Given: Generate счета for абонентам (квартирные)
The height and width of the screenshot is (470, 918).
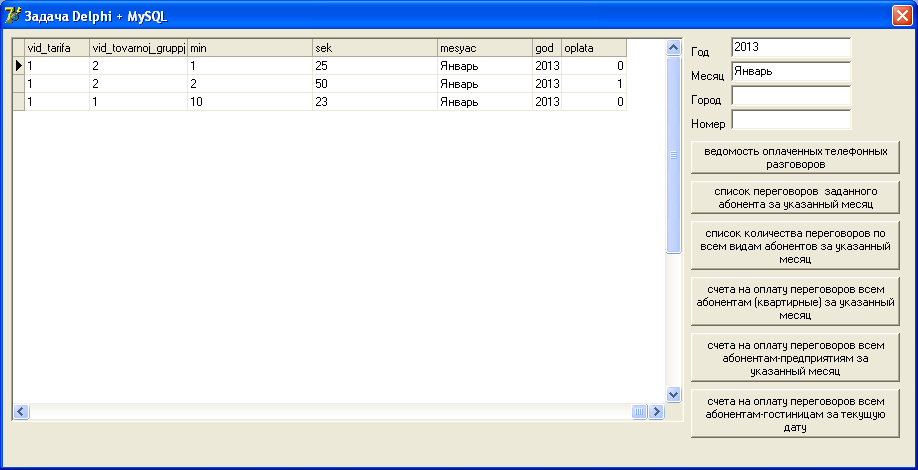Looking at the screenshot, I should tap(795, 301).
